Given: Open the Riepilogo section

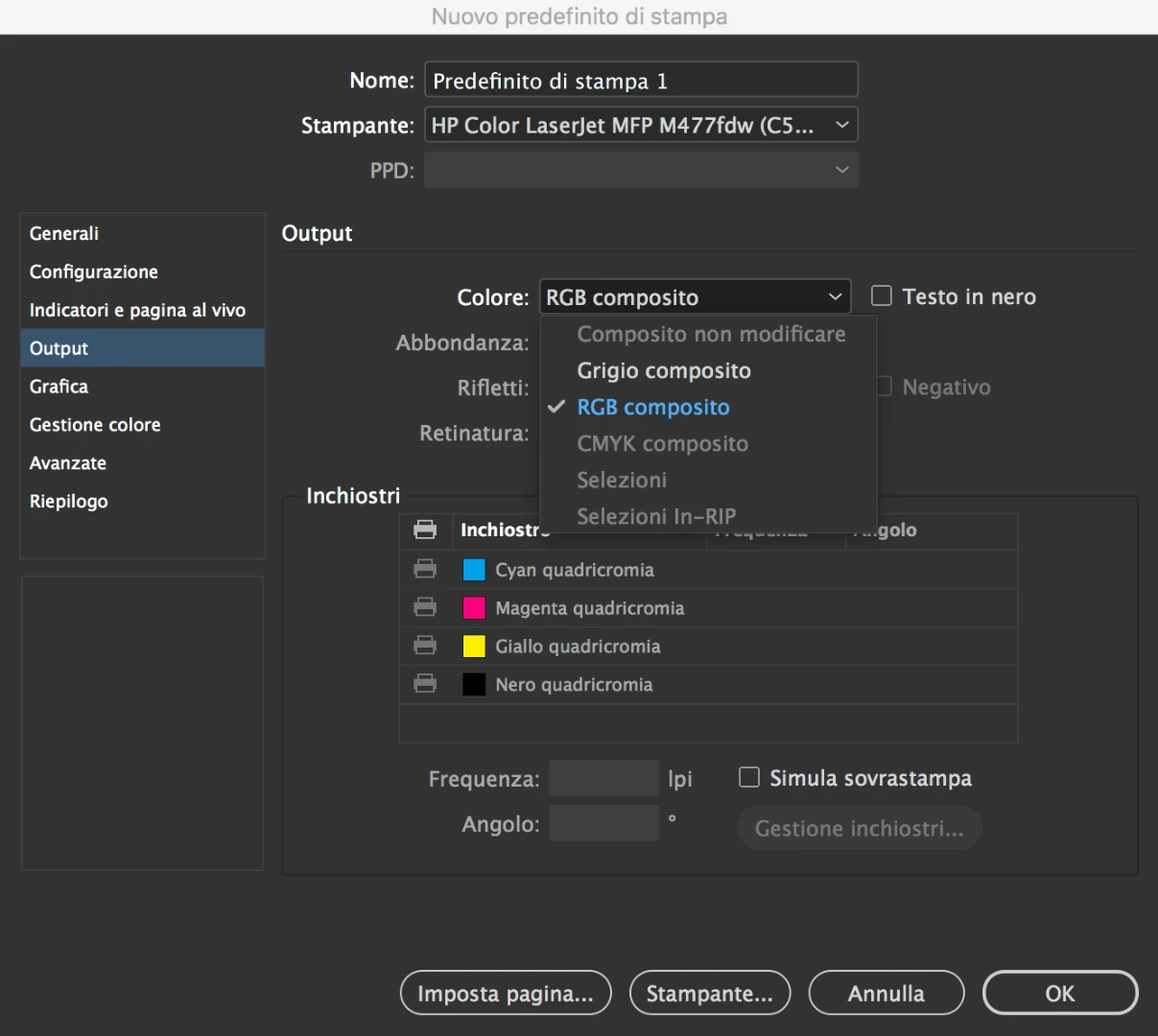Looking at the screenshot, I should [x=142, y=501].
